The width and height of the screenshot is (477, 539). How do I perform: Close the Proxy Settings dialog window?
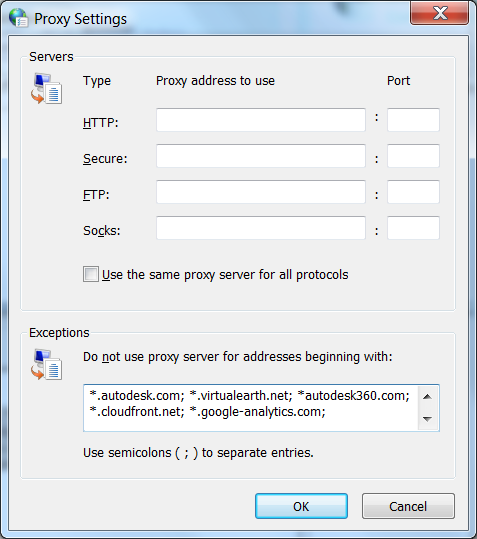tap(440, 13)
